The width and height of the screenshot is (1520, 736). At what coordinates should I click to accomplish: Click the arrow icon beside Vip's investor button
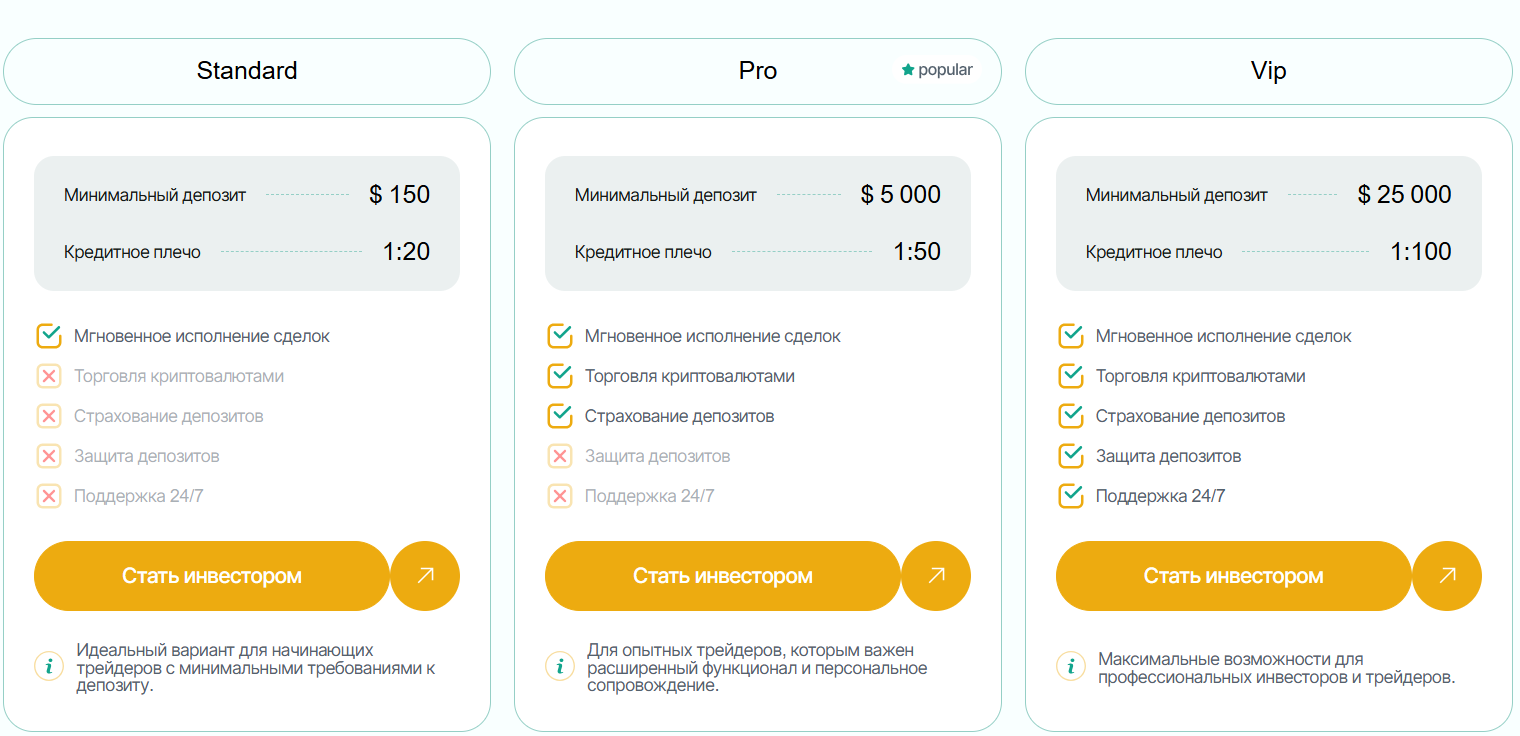pos(1447,575)
